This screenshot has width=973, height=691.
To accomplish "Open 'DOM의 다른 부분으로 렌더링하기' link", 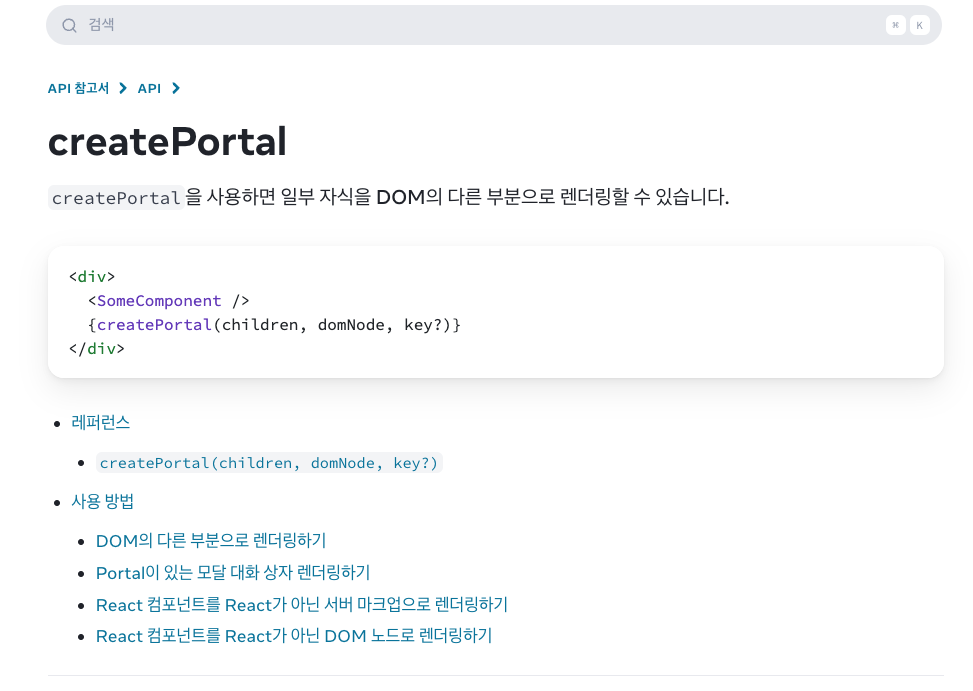I will click(210, 540).
